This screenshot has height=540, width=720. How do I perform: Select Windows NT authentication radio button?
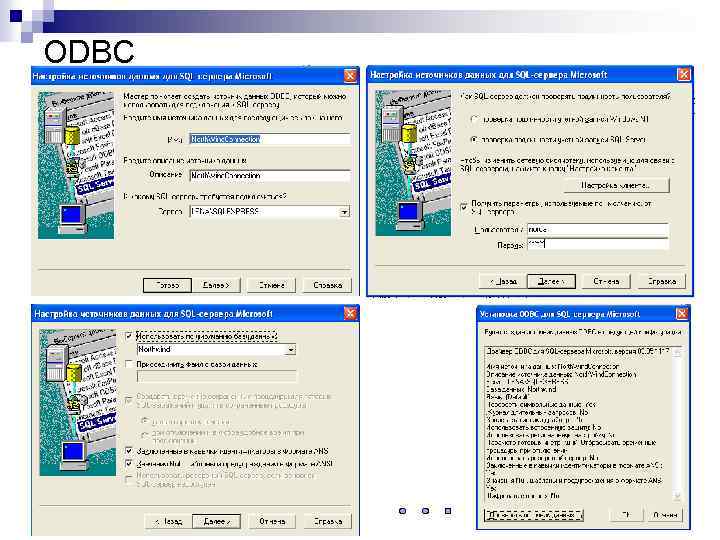(x=474, y=119)
